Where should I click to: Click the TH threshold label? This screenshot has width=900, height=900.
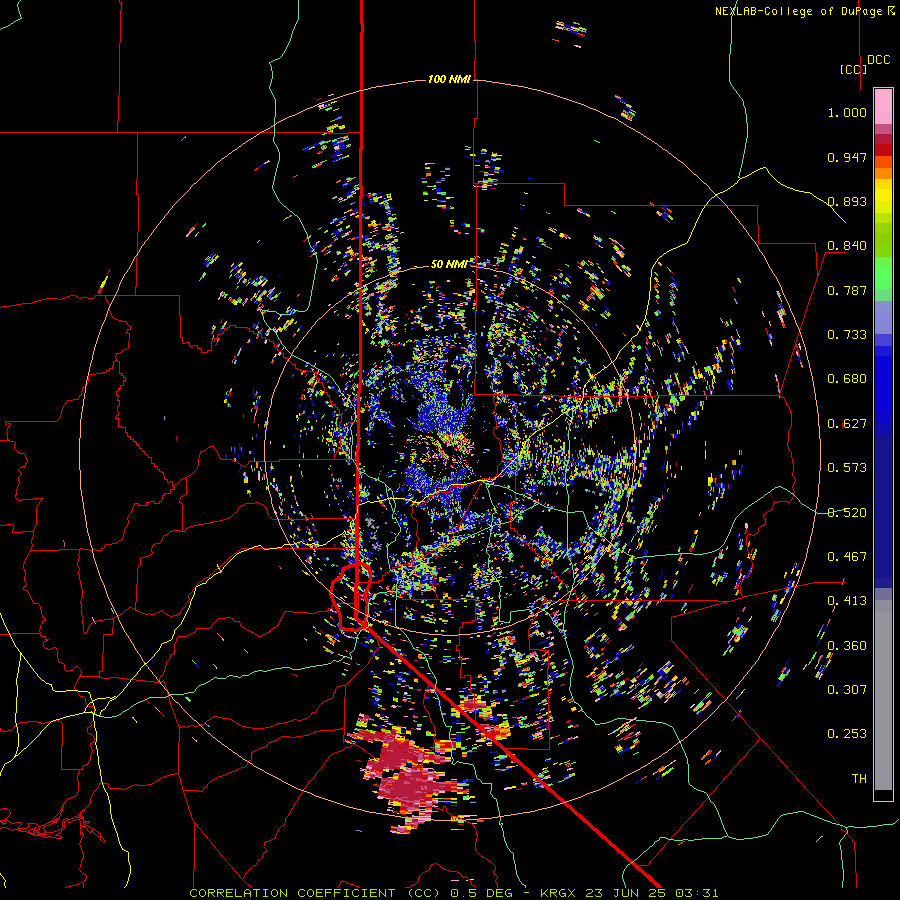click(x=859, y=779)
